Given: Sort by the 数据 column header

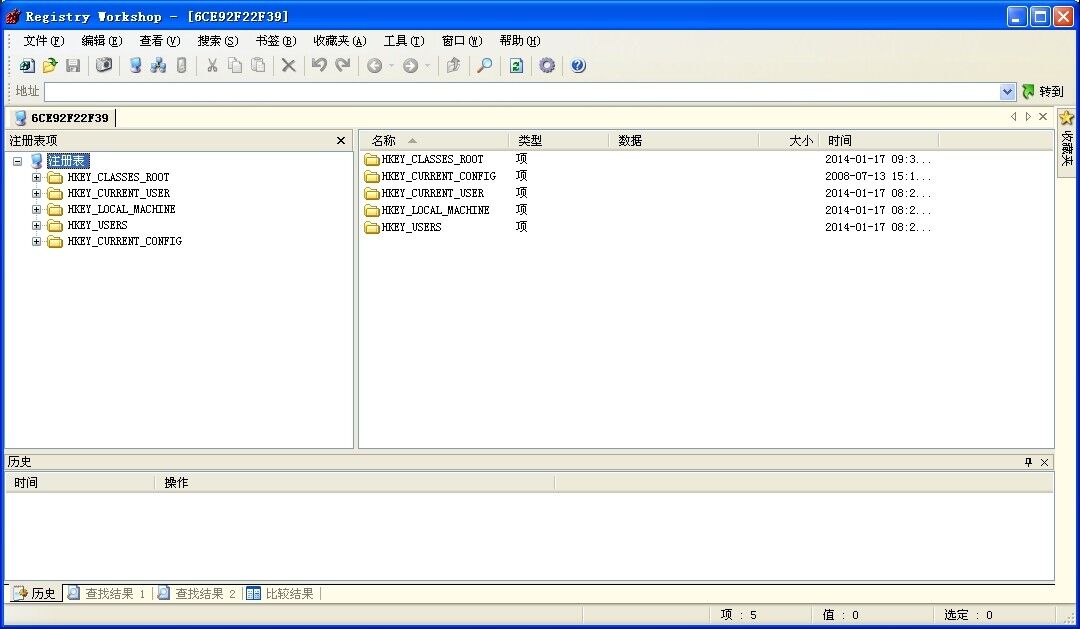Looking at the screenshot, I should (684, 141).
